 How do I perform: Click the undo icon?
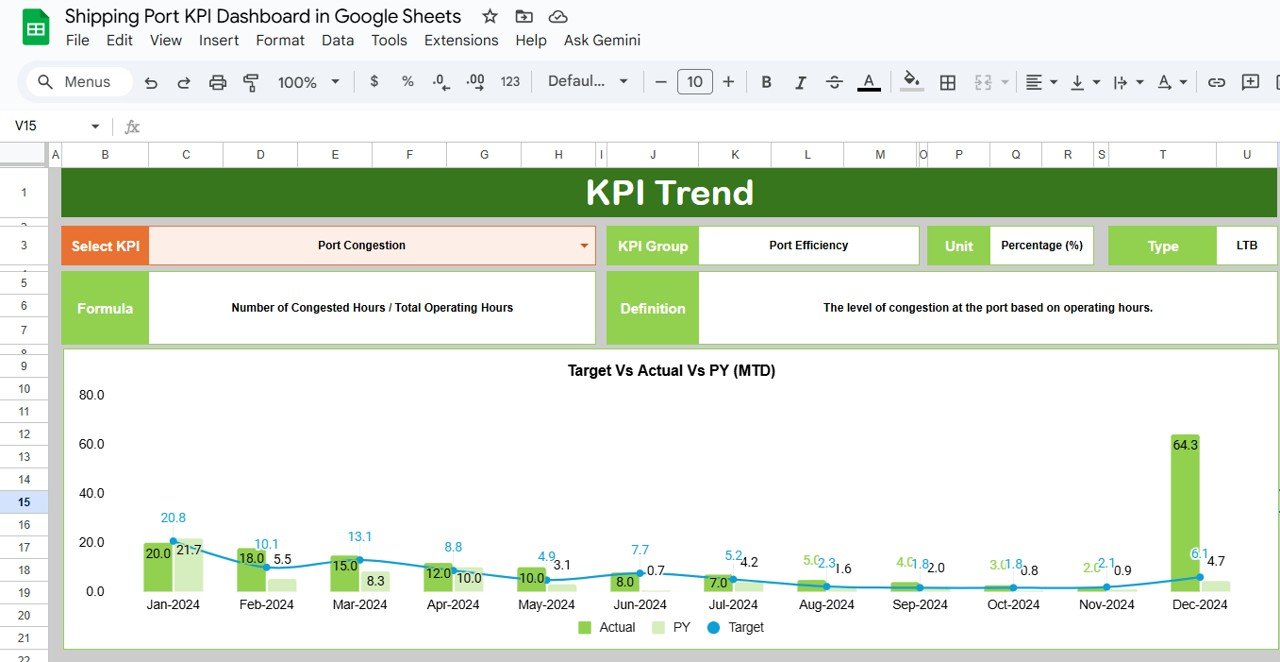pos(151,82)
